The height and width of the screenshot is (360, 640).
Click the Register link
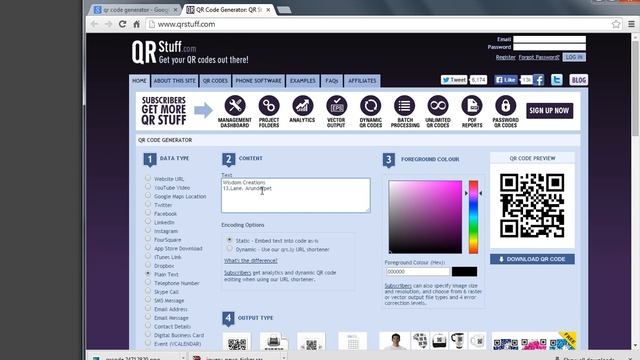coord(505,58)
